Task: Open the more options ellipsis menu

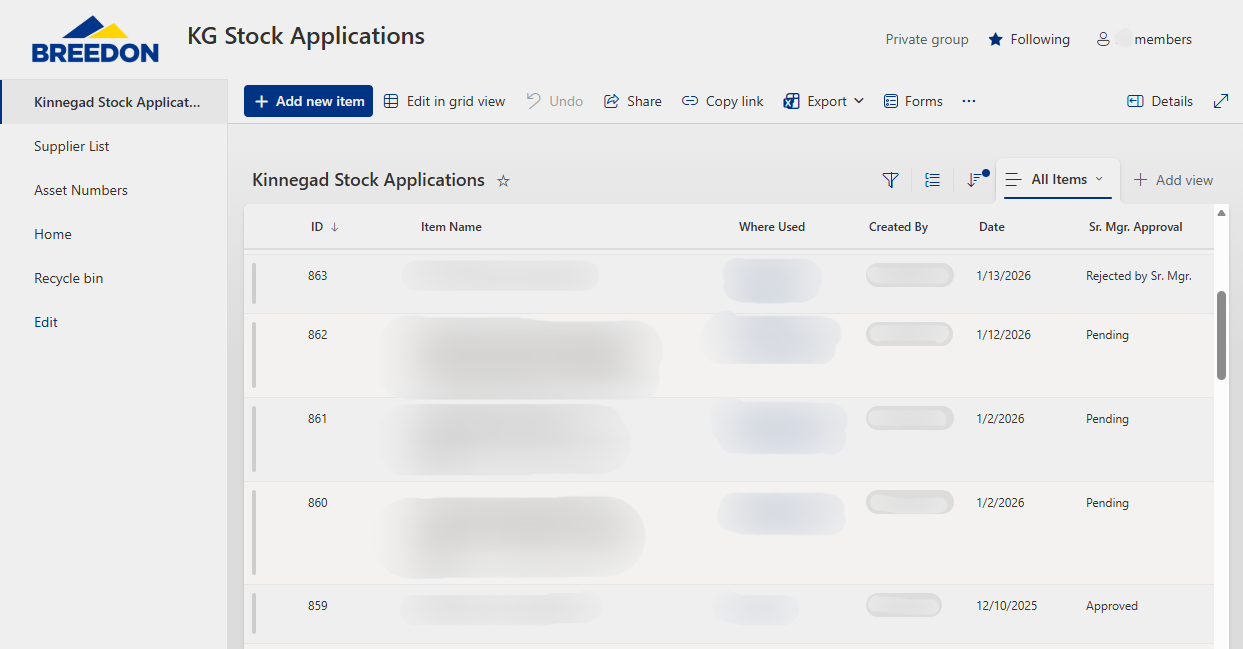Action: tap(968, 101)
